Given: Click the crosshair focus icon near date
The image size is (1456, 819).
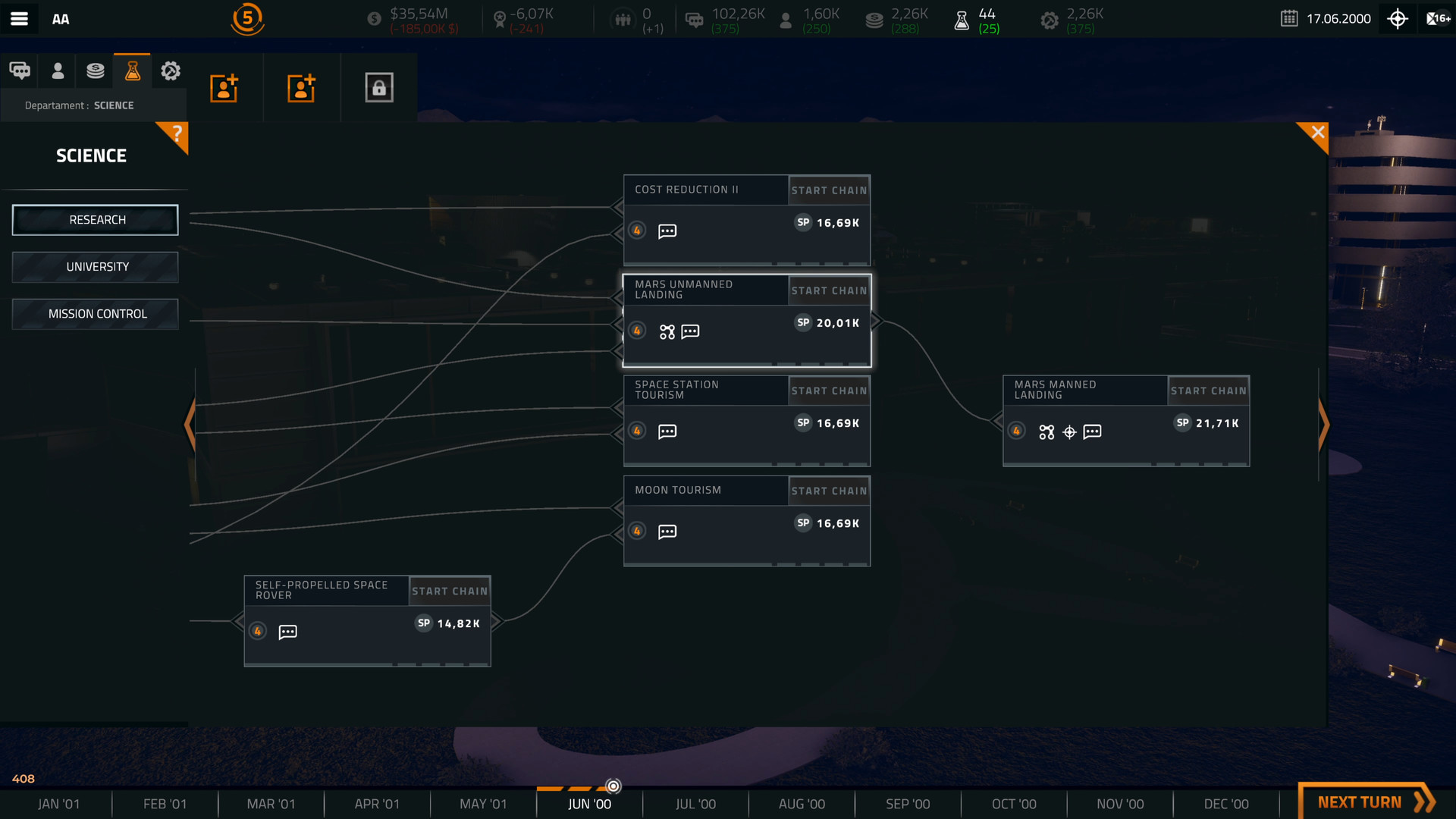Looking at the screenshot, I should tap(1398, 19).
